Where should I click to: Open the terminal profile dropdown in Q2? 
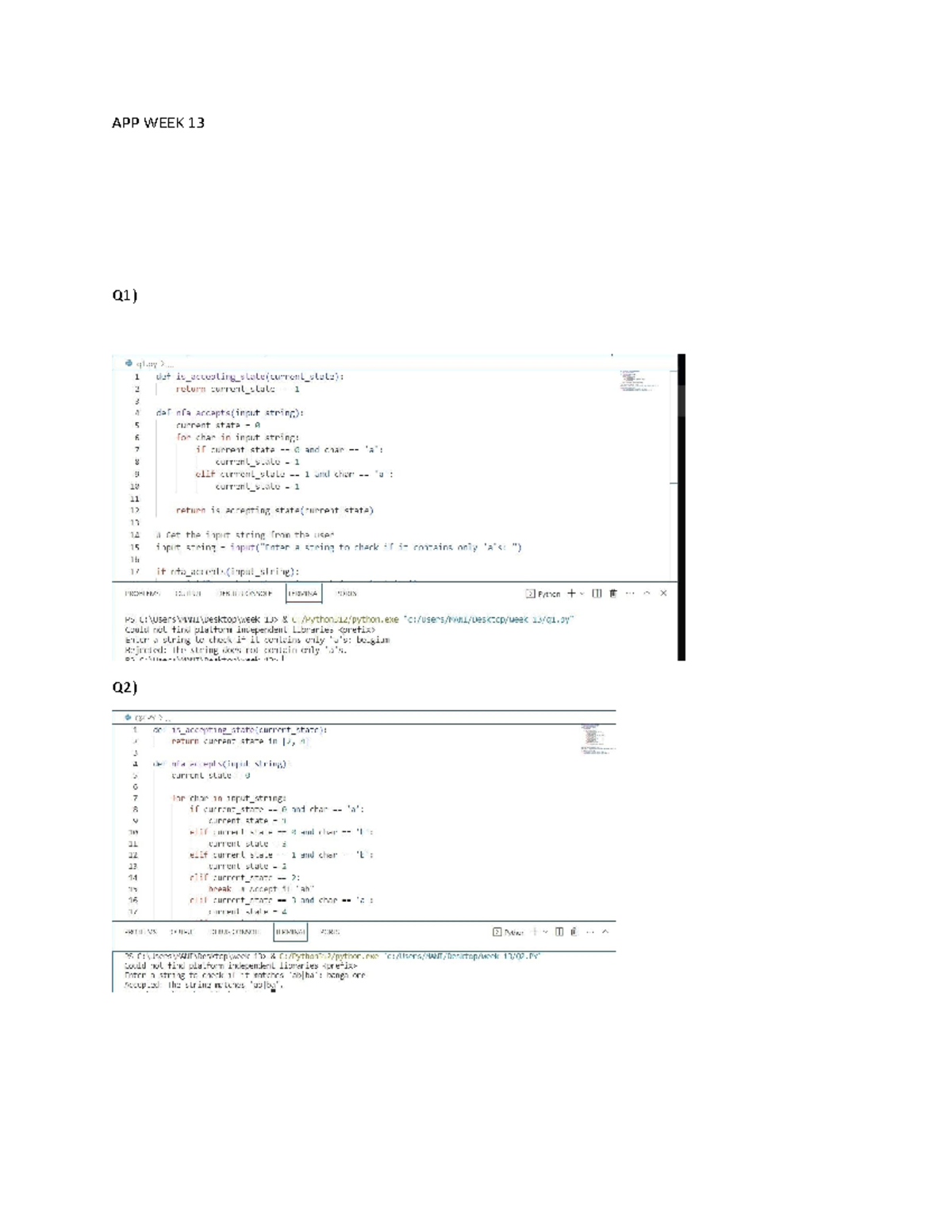(x=544, y=933)
